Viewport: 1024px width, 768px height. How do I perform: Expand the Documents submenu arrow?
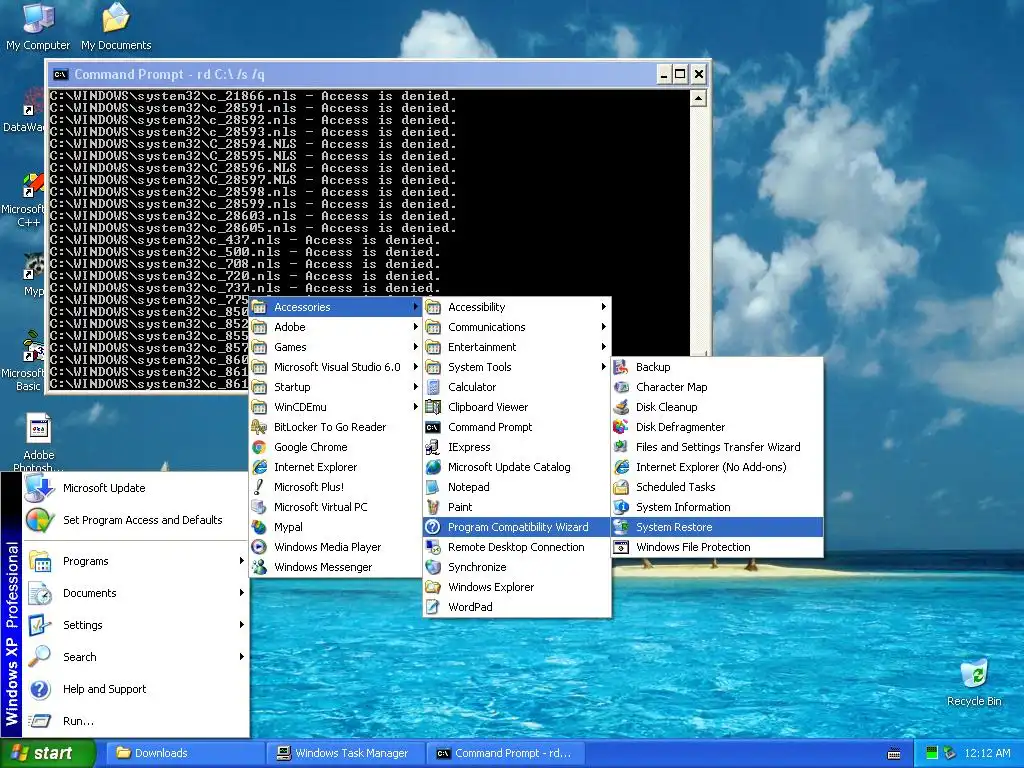[x=241, y=593]
